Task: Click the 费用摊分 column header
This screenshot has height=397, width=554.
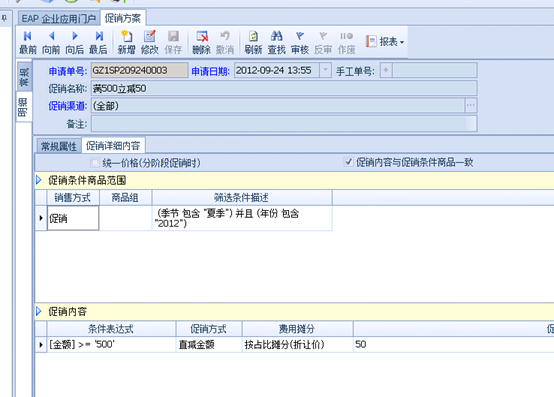Action: pyautogui.click(x=297, y=329)
